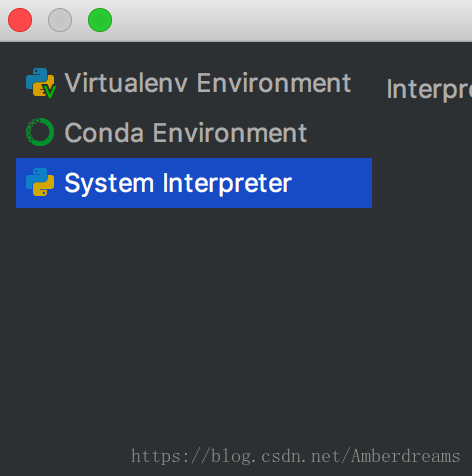Click the green Conda ring icon
472x476 pixels.
40,132
